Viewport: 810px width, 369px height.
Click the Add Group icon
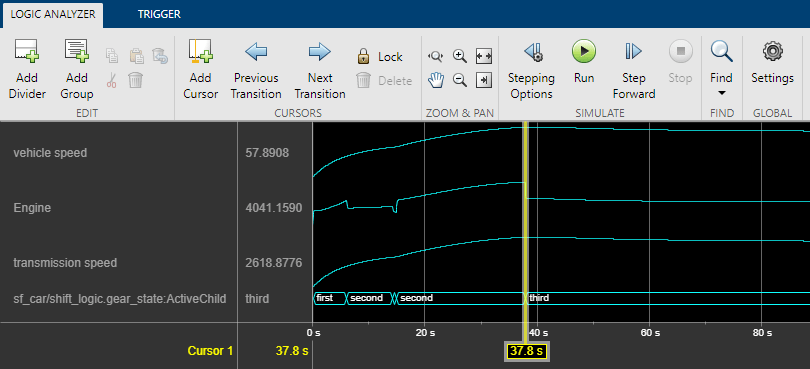76,51
